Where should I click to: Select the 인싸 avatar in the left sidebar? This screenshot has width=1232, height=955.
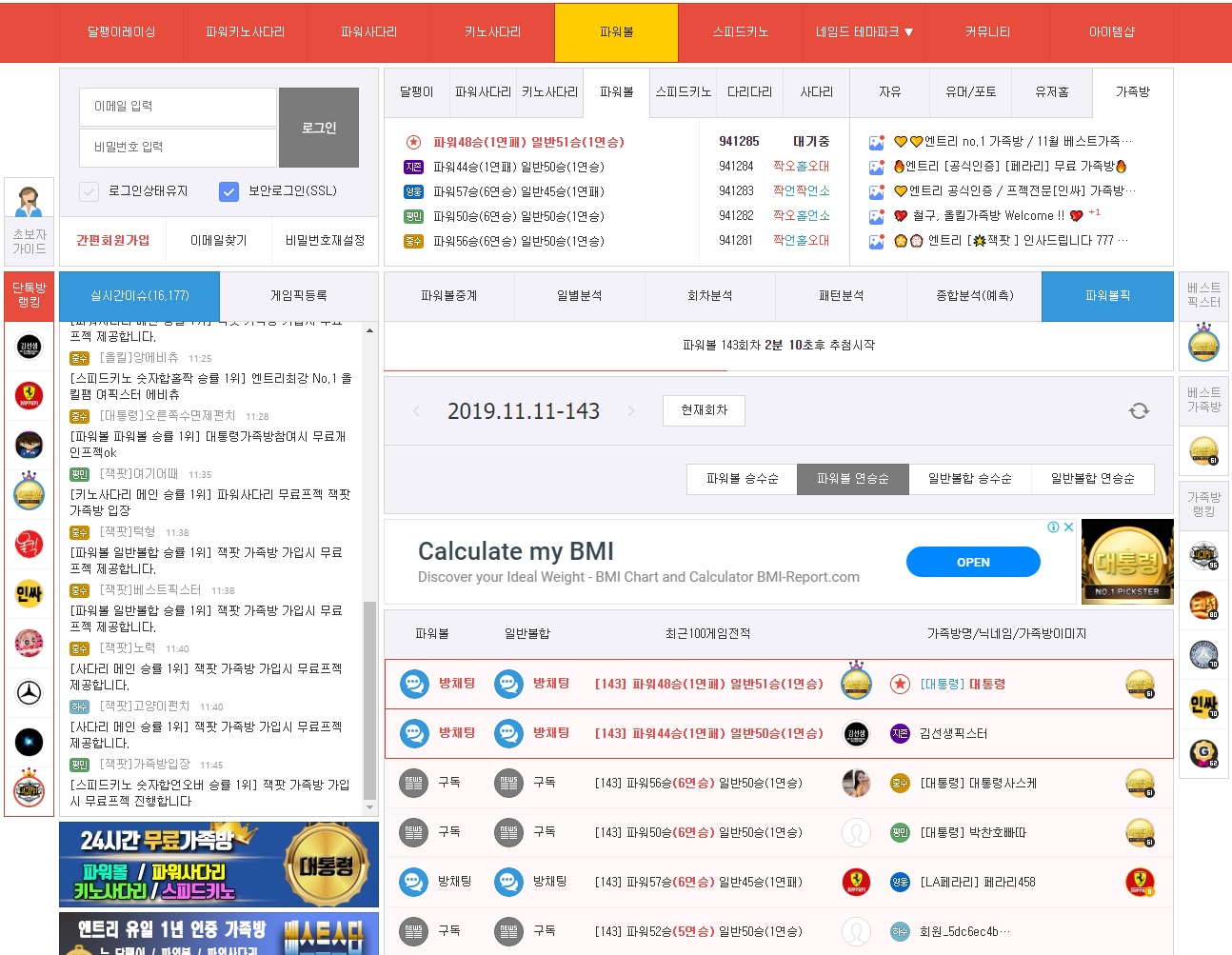click(29, 593)
